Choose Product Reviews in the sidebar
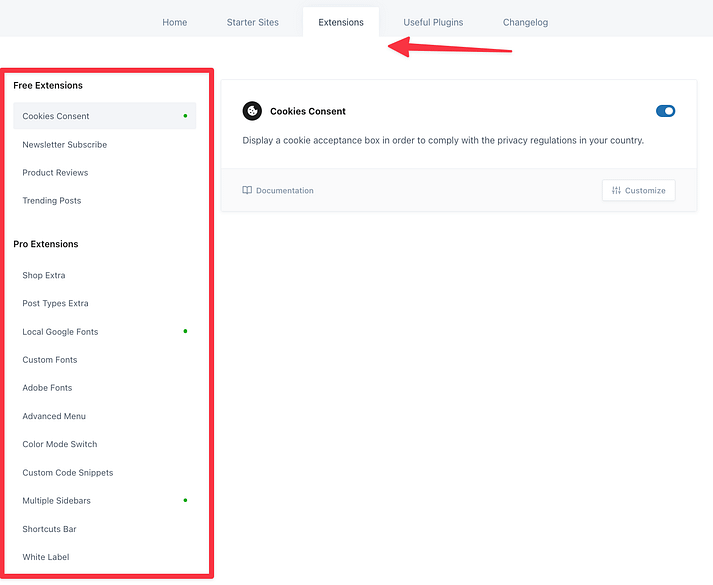Image resolution: width=713 pixels, height=585 pixels. (x=55, y=173)
